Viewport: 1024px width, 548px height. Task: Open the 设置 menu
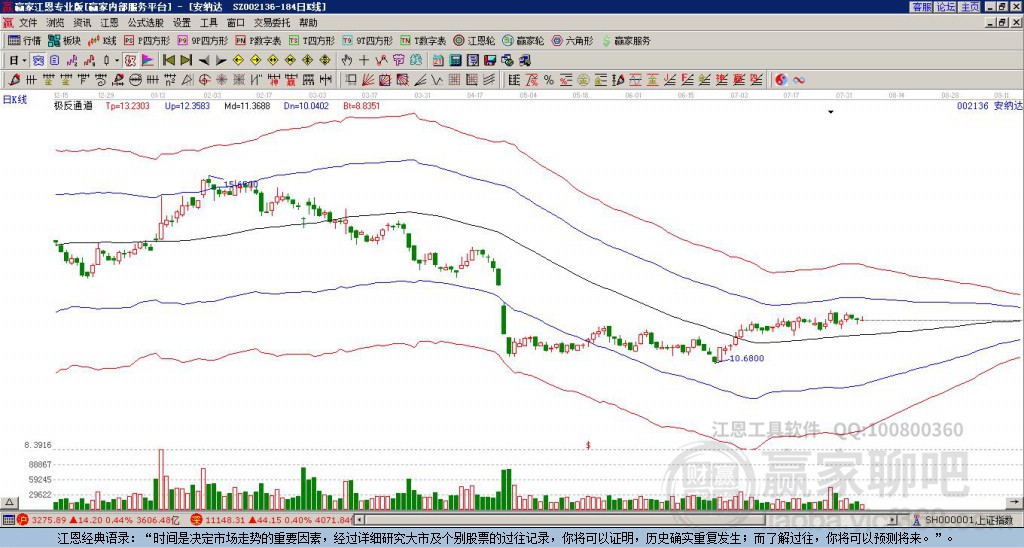pos(182,23)
